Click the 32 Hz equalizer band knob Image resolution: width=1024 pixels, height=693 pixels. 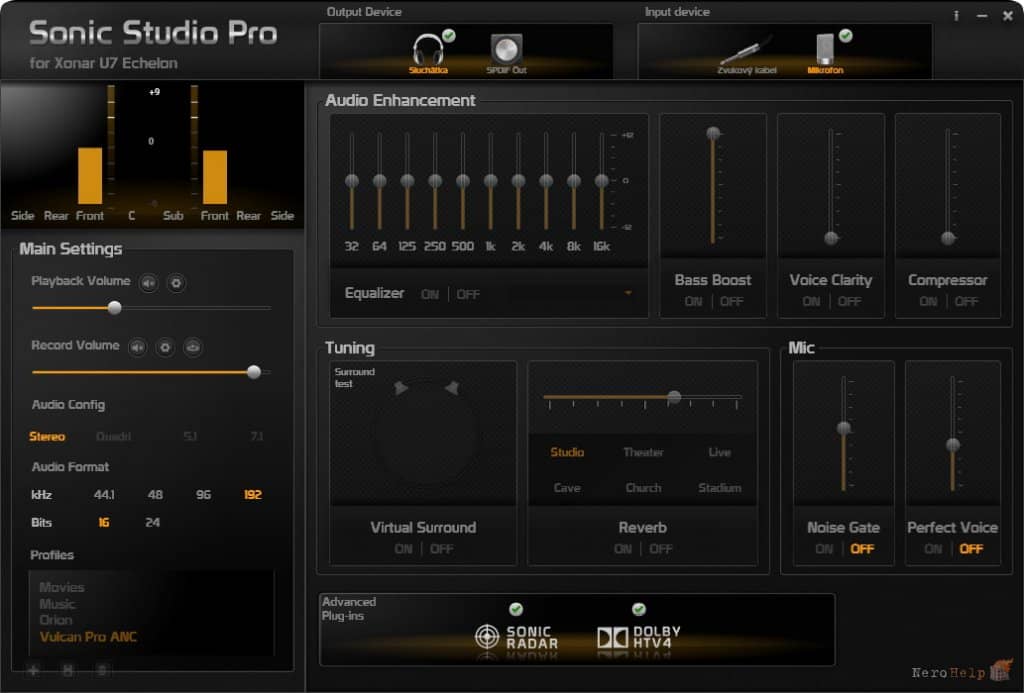tap(352, 181)
